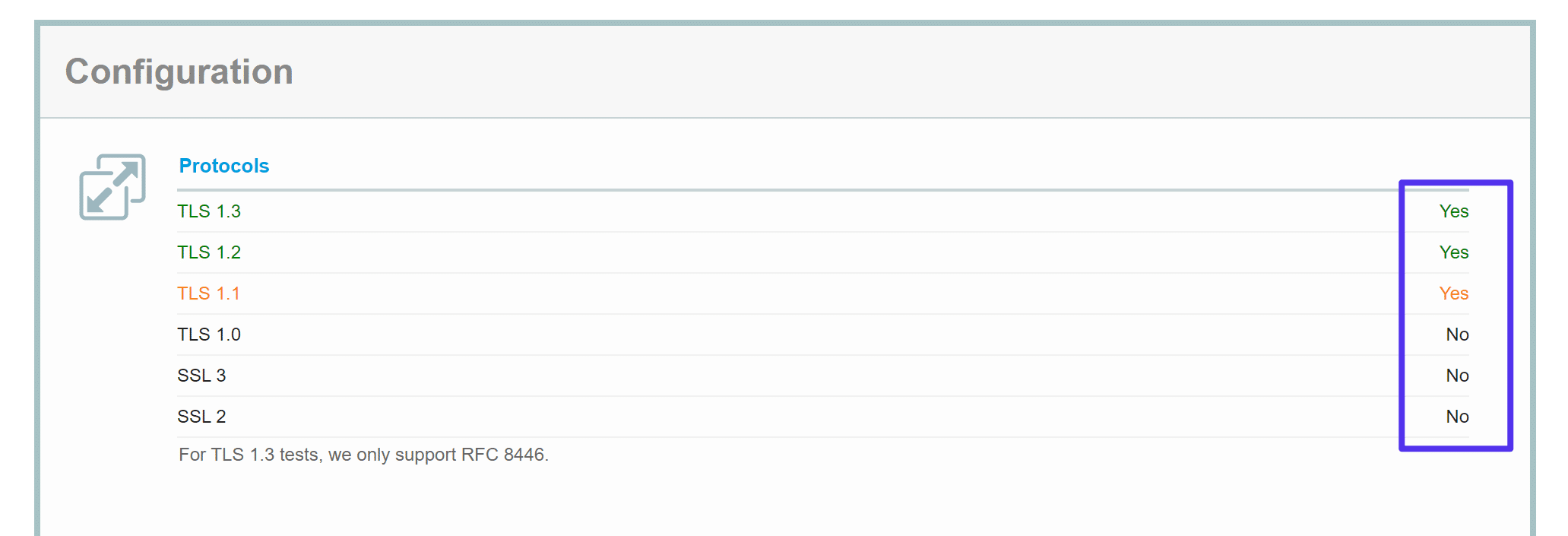Click the top edge of blue highlight box
The width and height of the screenshot is (1568, 536).
pos(1456,182)
